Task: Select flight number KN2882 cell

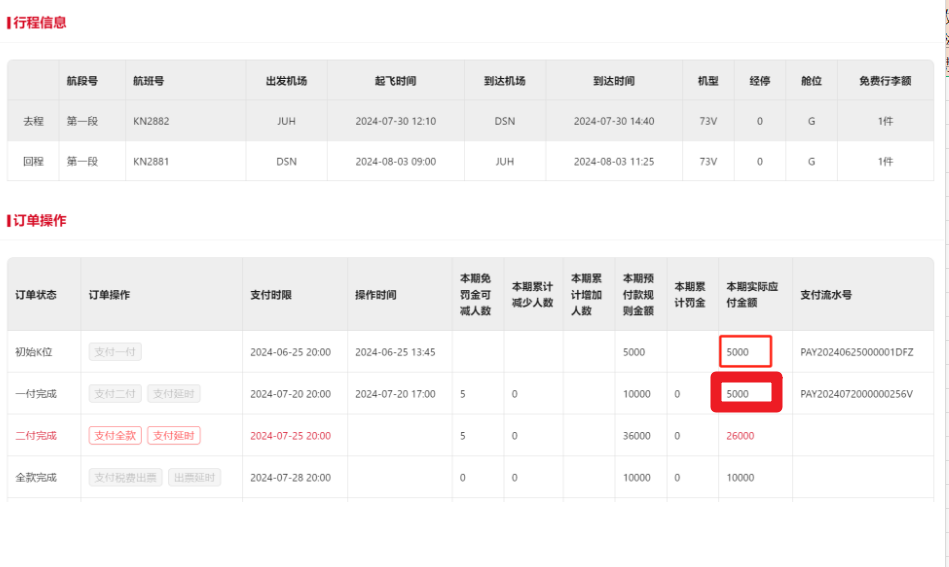Action: pos(151,121)
